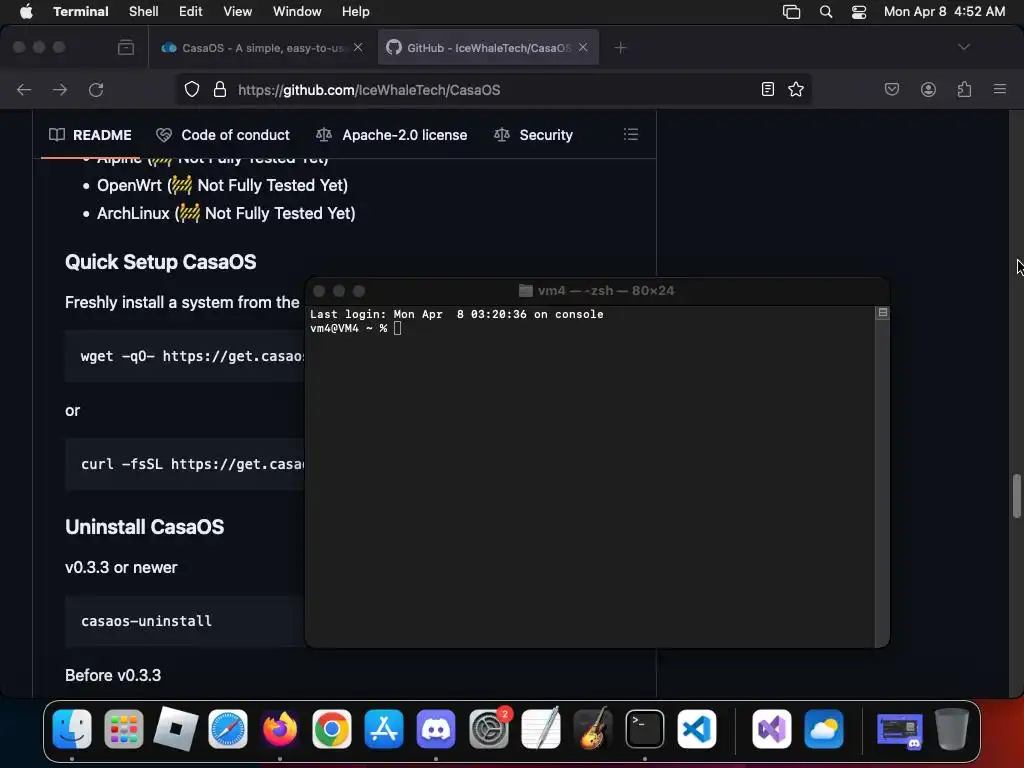Open Google Chrome from the Dock
Viewport: 1024px width, 768px height.
click(x=332, y=729)
